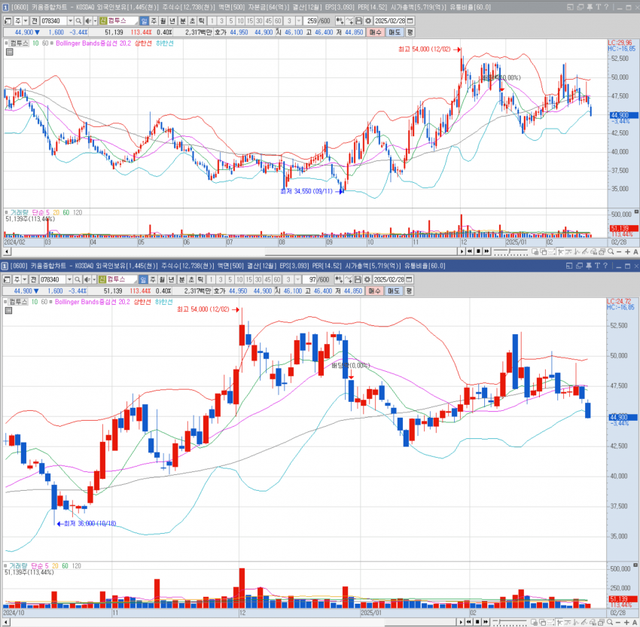
Task: Click the 매도 sell button in lower chart
Action: click(x=392, y=289)
